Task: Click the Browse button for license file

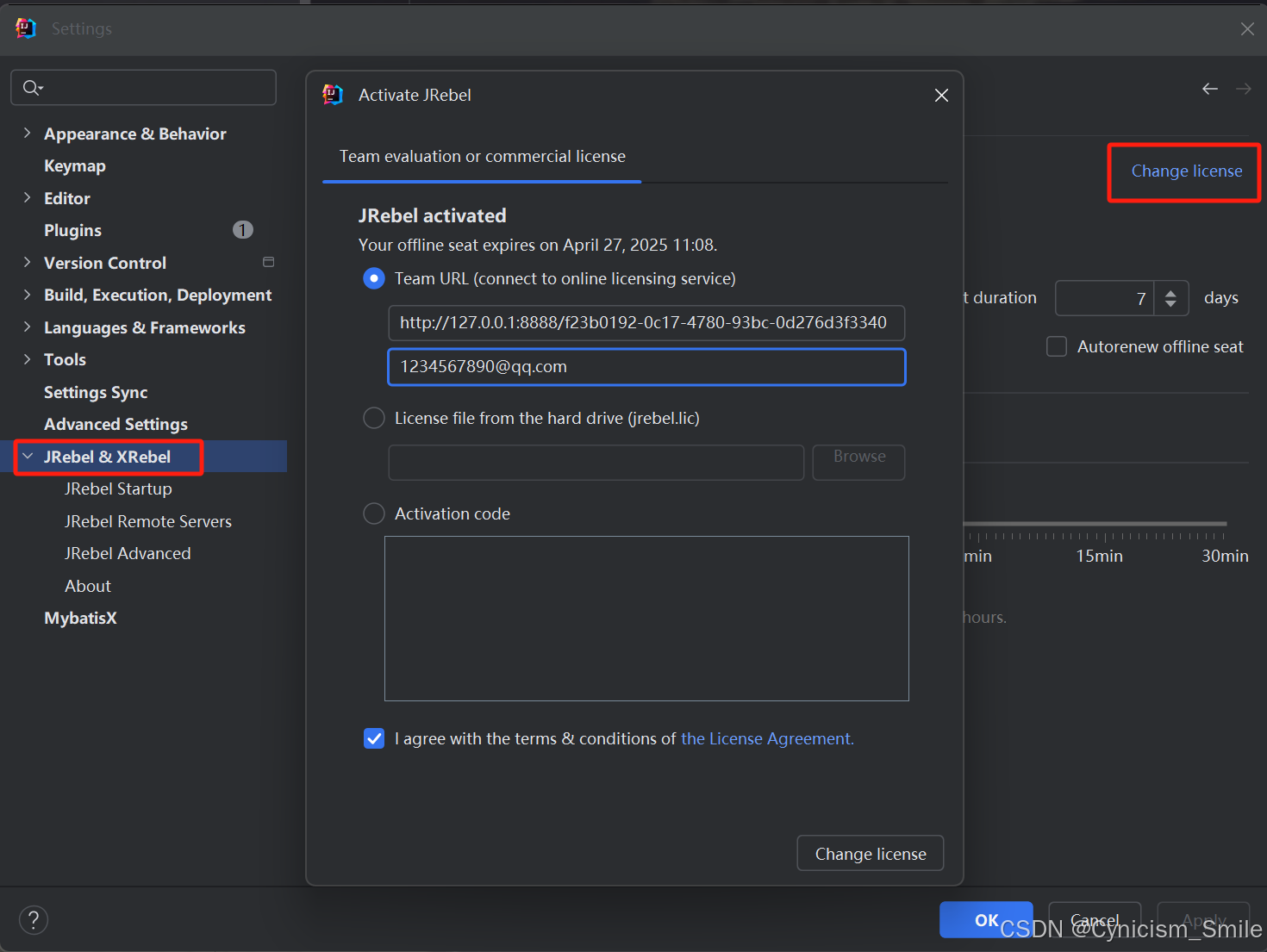Action: pyautogui.click(x=858, y=462)
